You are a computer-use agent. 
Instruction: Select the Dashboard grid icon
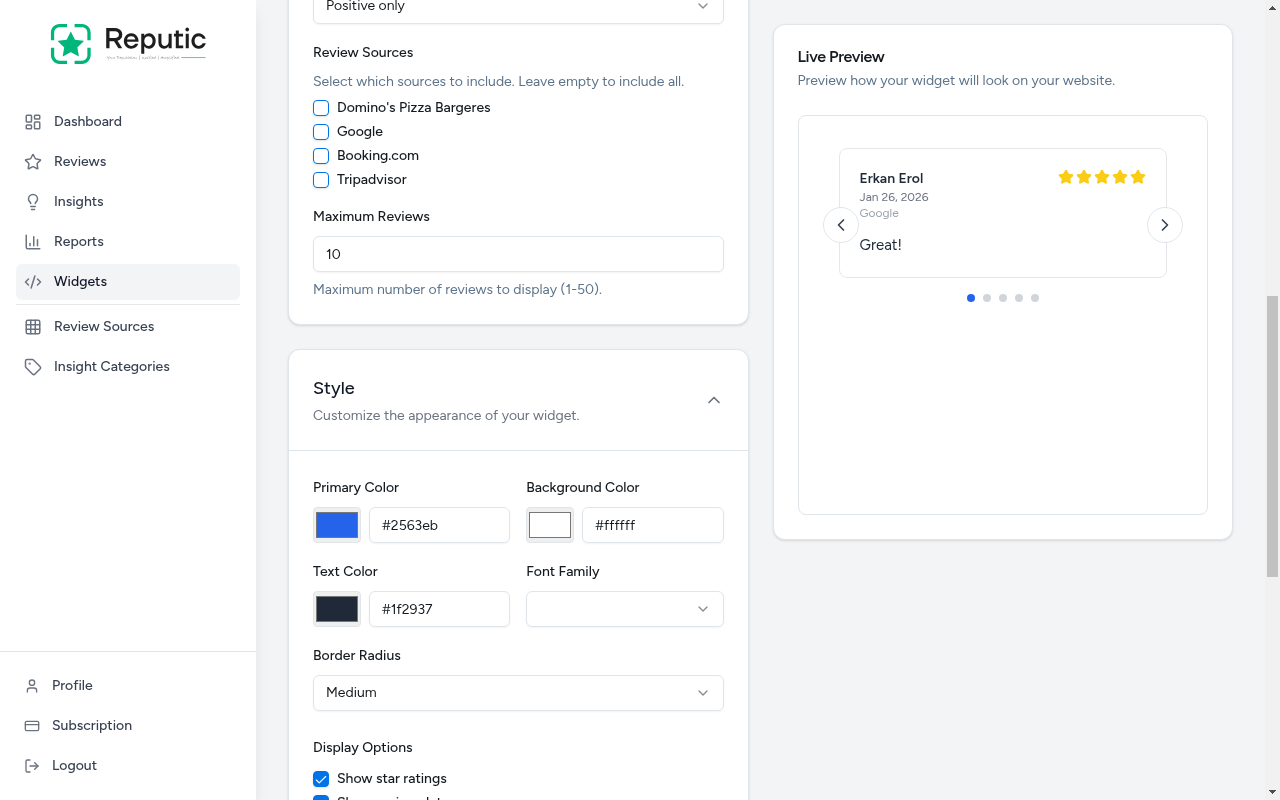(x=33, y=121)
